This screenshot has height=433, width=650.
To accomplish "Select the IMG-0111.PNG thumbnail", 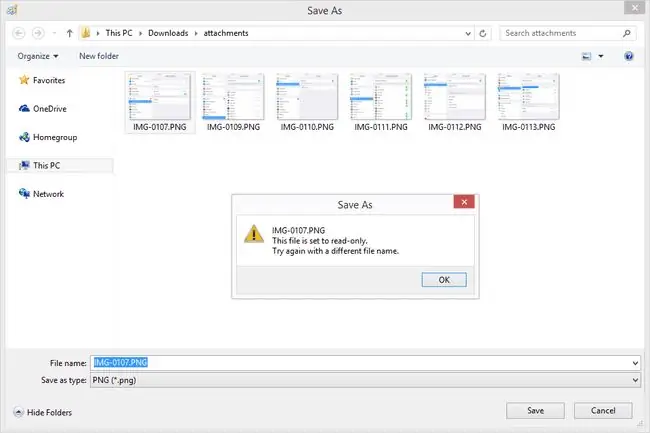I will pyautogui.click(x=381, y=102).
